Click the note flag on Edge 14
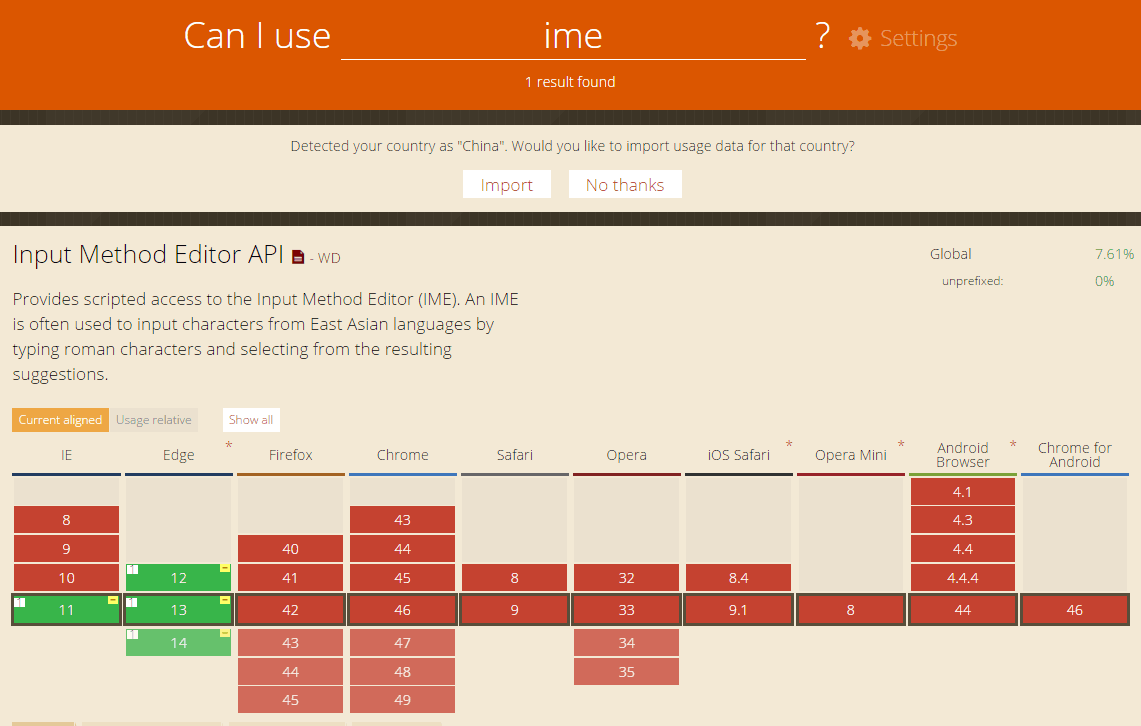The image size is (1141, 726). pos(132,634)
